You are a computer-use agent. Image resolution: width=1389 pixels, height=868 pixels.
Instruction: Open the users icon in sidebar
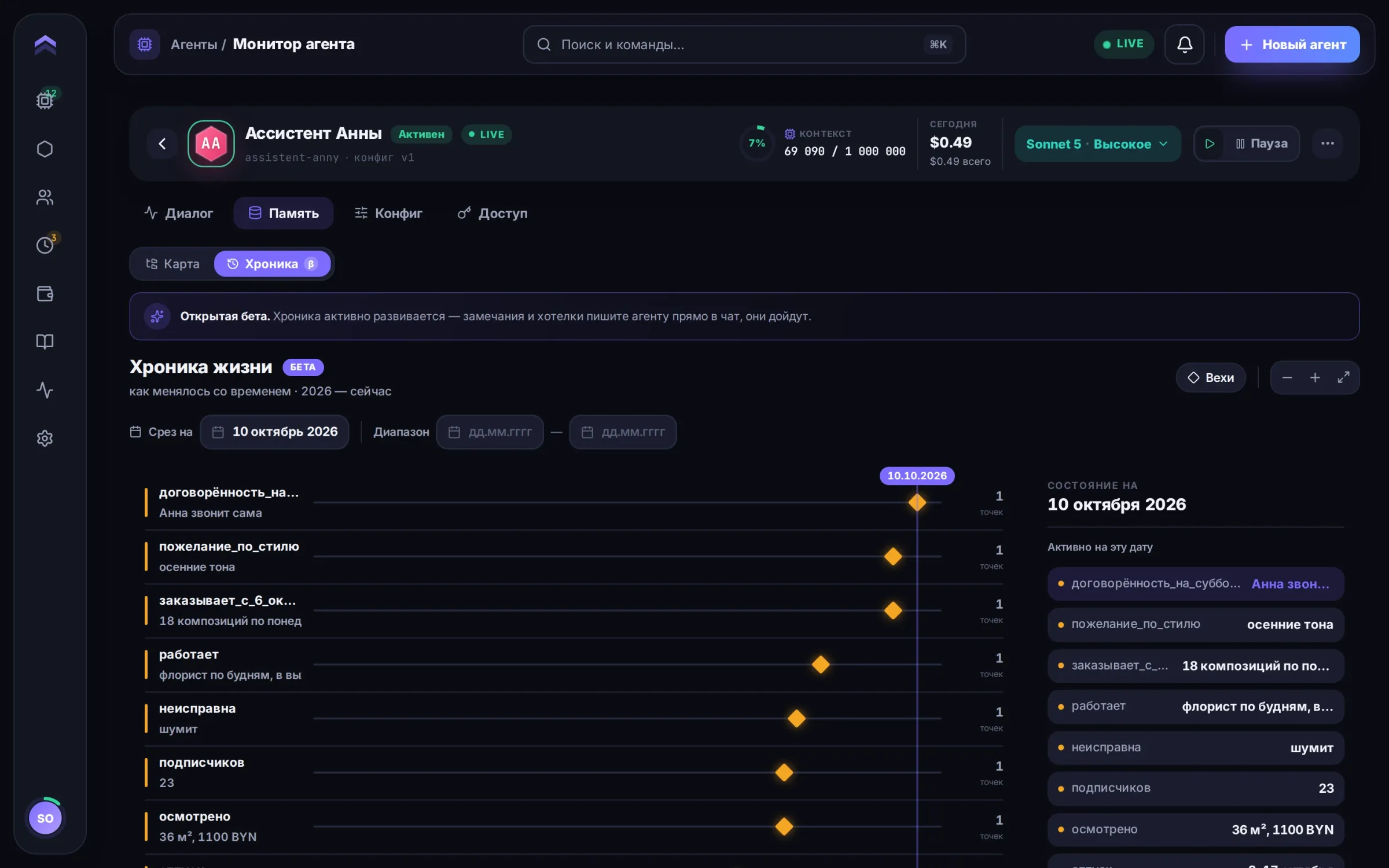point(45,197)
